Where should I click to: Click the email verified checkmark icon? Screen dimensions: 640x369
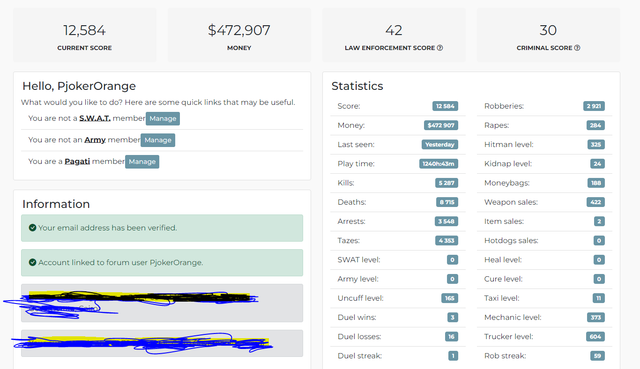(x=33, y=228)
